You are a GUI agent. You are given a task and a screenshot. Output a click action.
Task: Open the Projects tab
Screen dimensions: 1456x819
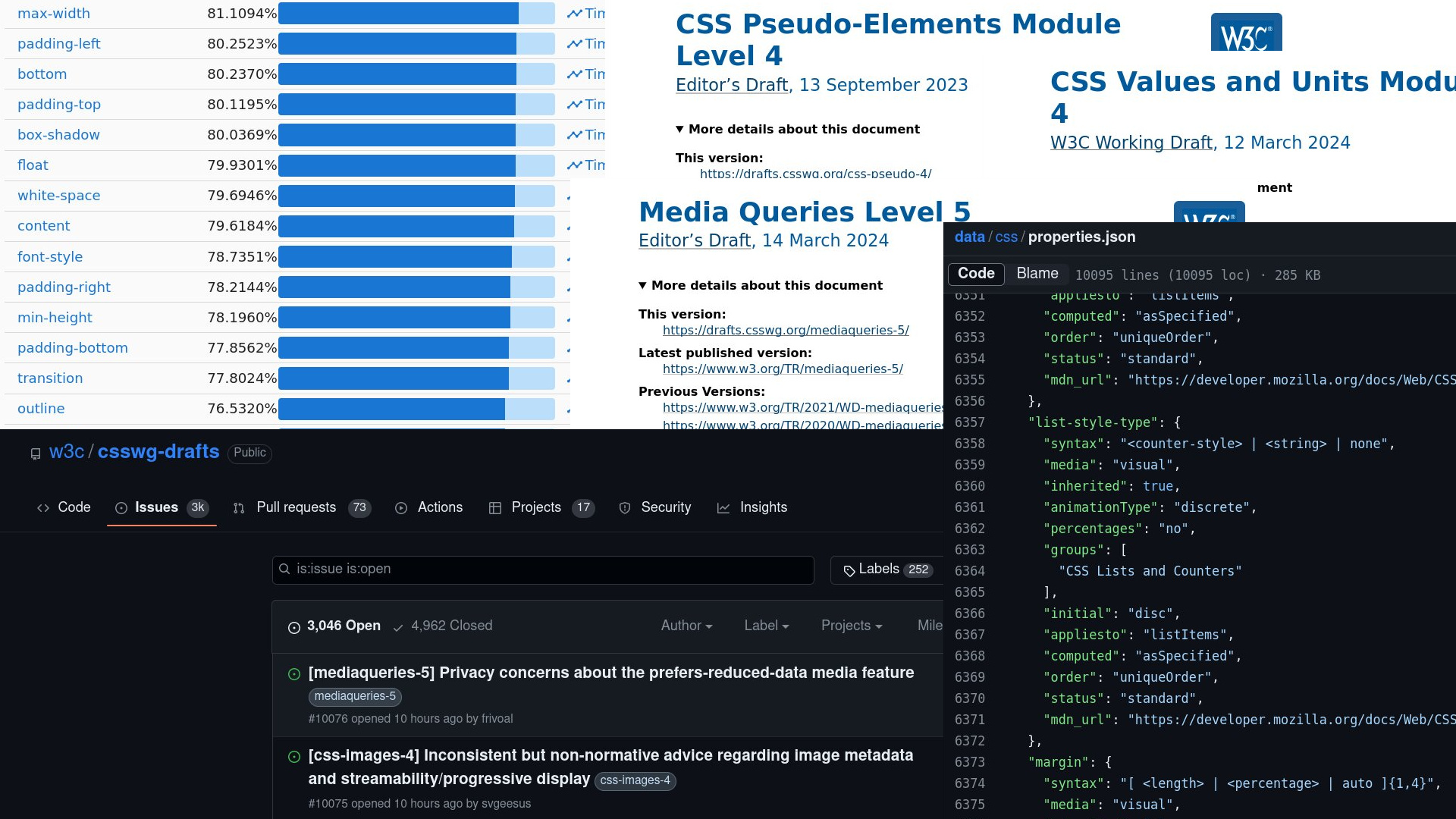(541, 507)
